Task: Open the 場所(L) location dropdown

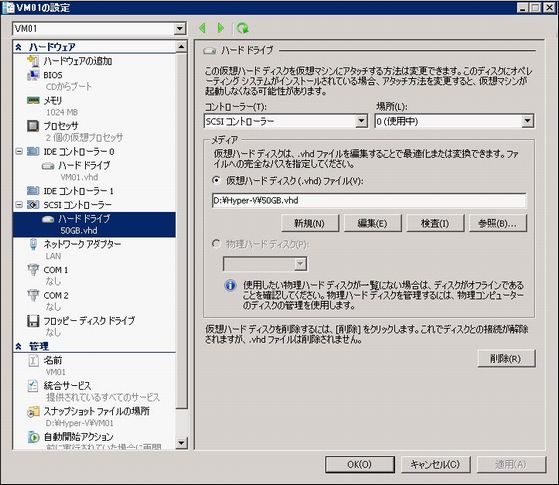Action: tap(528, 121)
